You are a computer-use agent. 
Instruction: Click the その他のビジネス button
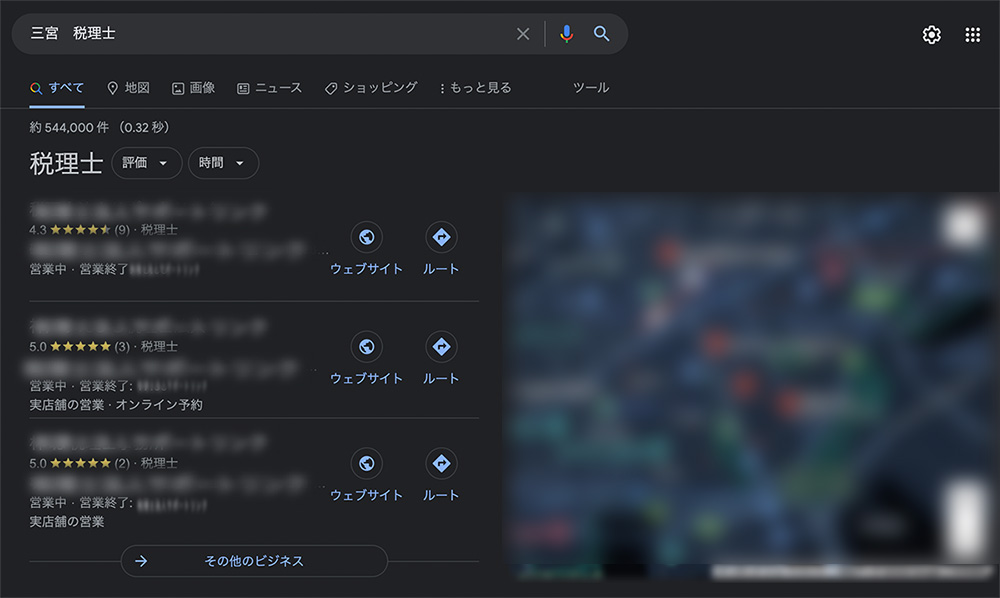(254, 561)
